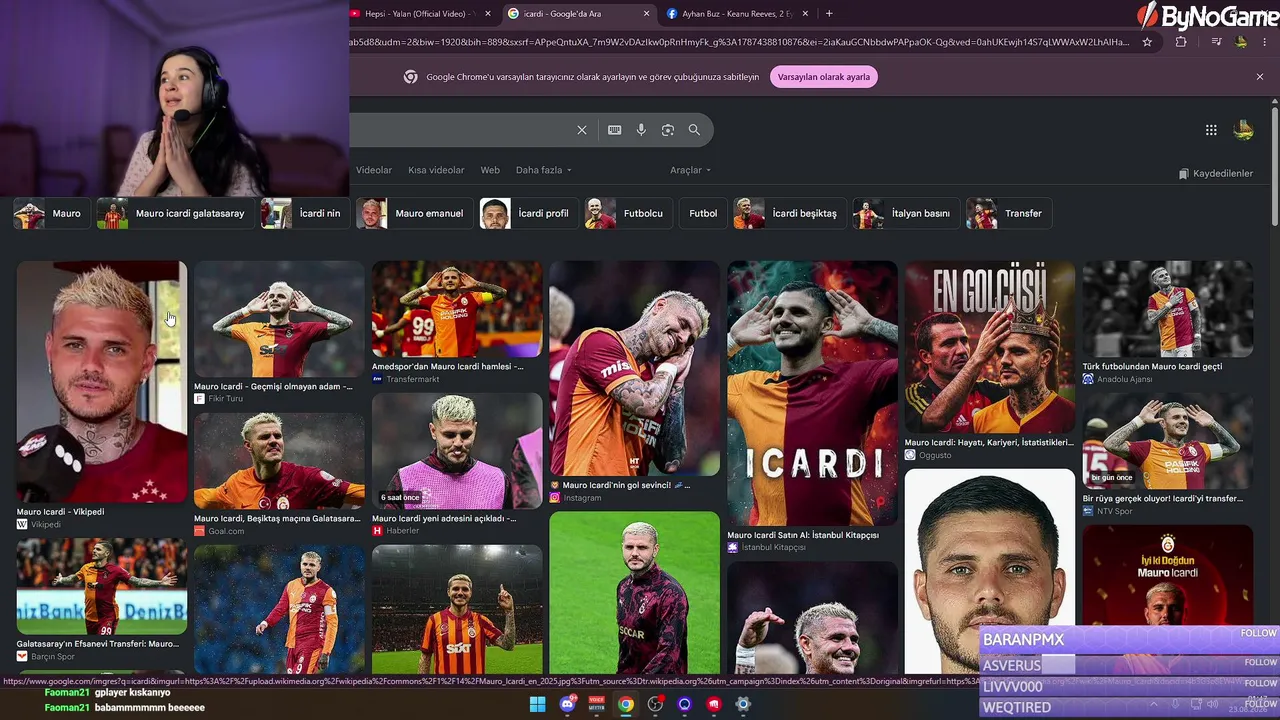Open the Mauro Icardi - Vikipedi image result
The image size is (1280, 720).
[x=102, y=382]
